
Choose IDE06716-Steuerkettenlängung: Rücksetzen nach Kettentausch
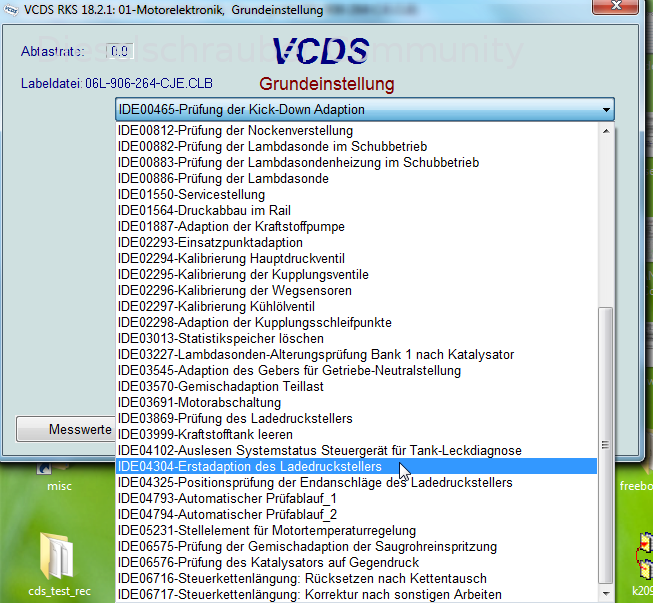[x=356, y=578]
